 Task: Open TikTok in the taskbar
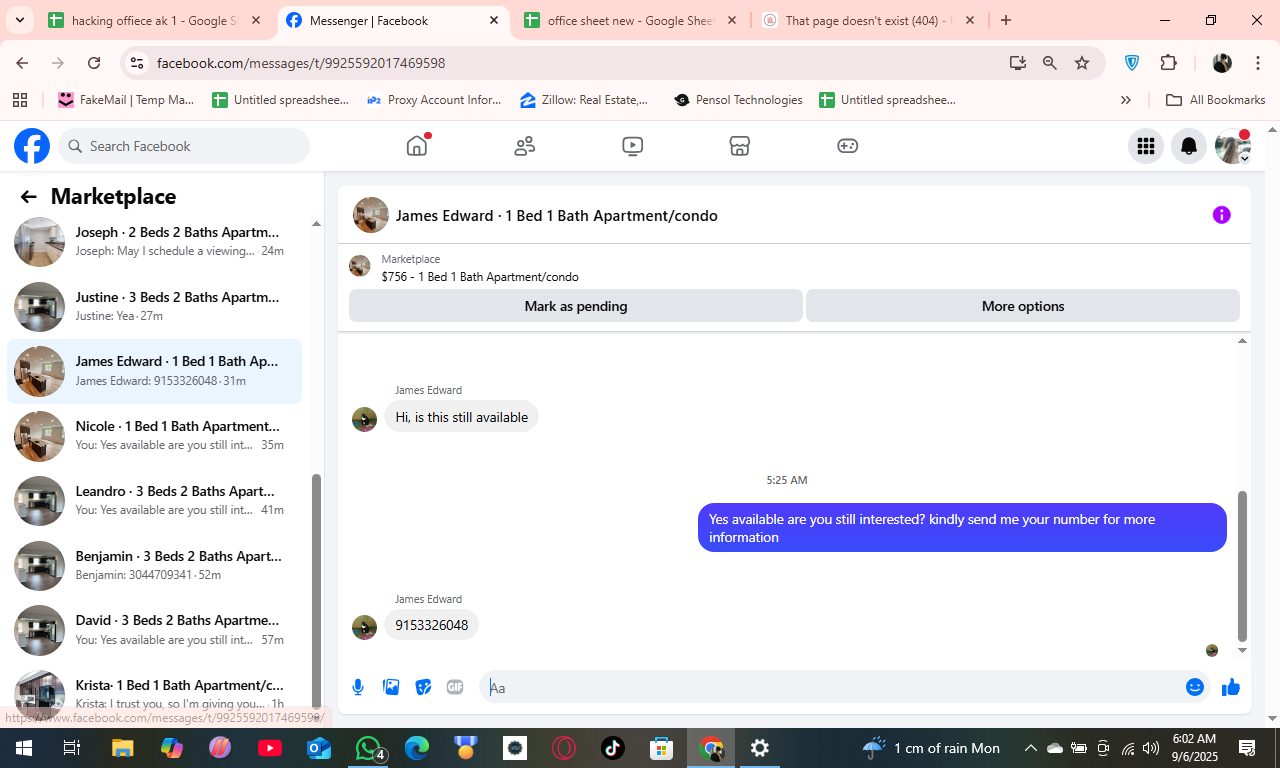[613, 748]
